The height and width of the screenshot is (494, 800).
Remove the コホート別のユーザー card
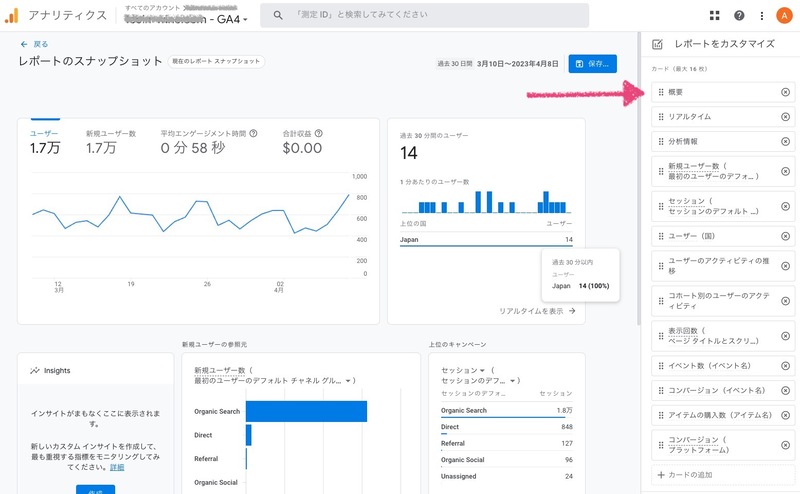(786, 301)
